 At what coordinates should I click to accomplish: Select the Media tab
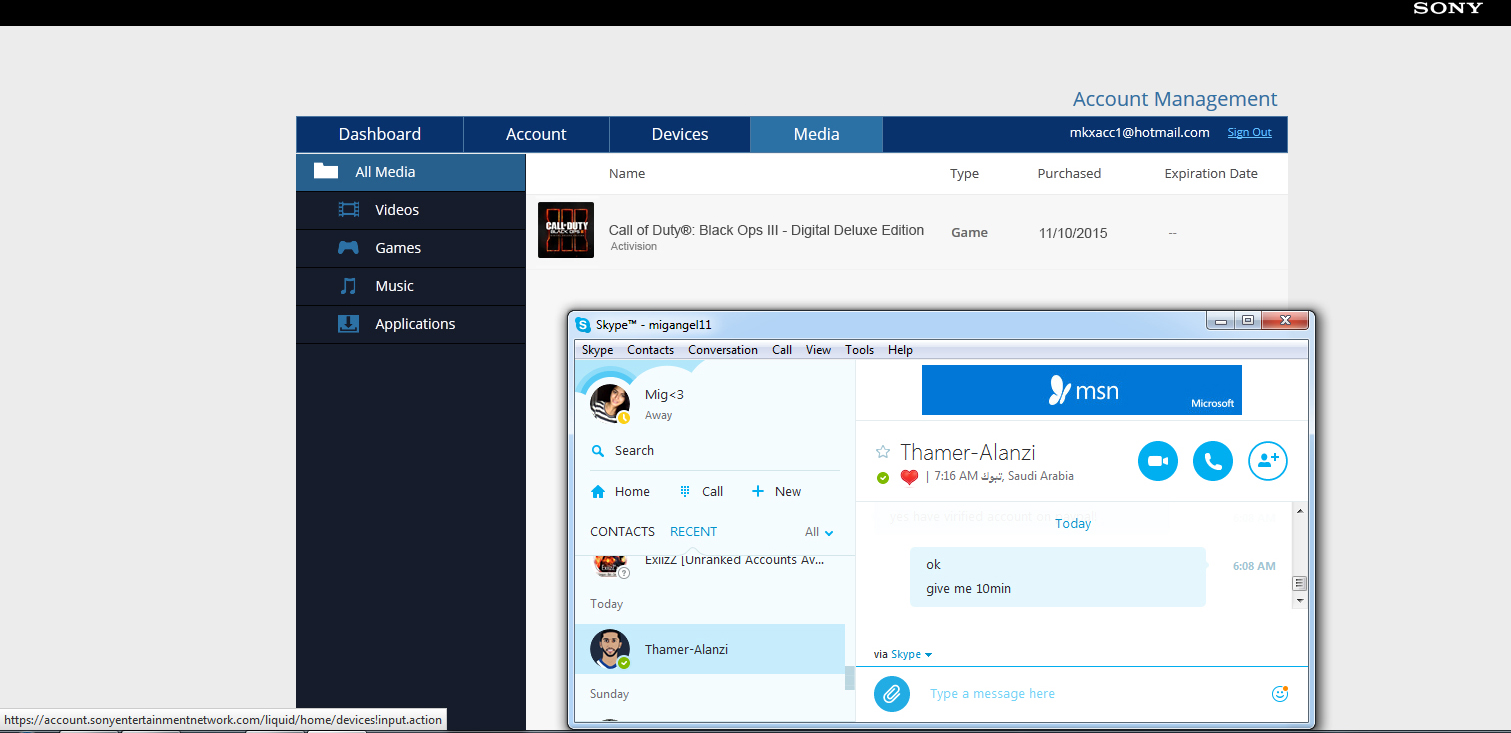point(817,134)
